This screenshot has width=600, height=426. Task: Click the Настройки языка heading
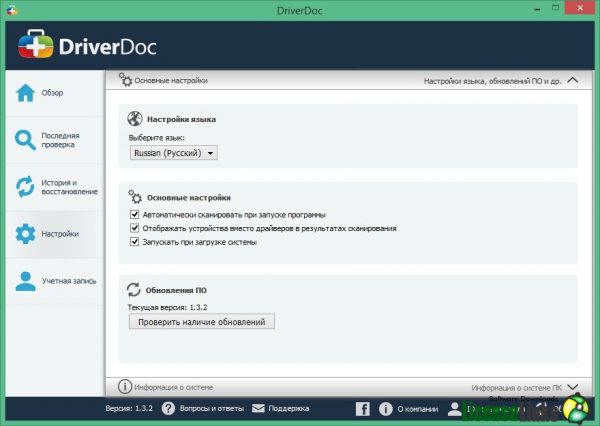pyautogui.click(x=181, y=119)
